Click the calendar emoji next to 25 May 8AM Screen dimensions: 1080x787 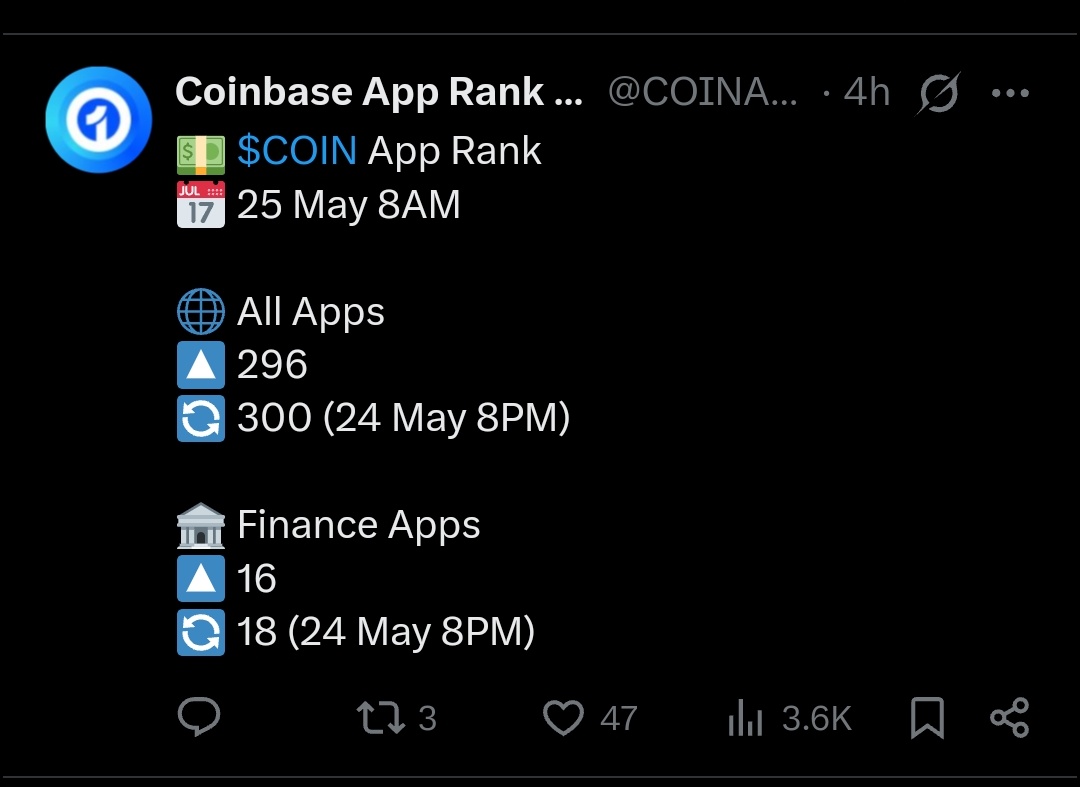coord(200,204)
